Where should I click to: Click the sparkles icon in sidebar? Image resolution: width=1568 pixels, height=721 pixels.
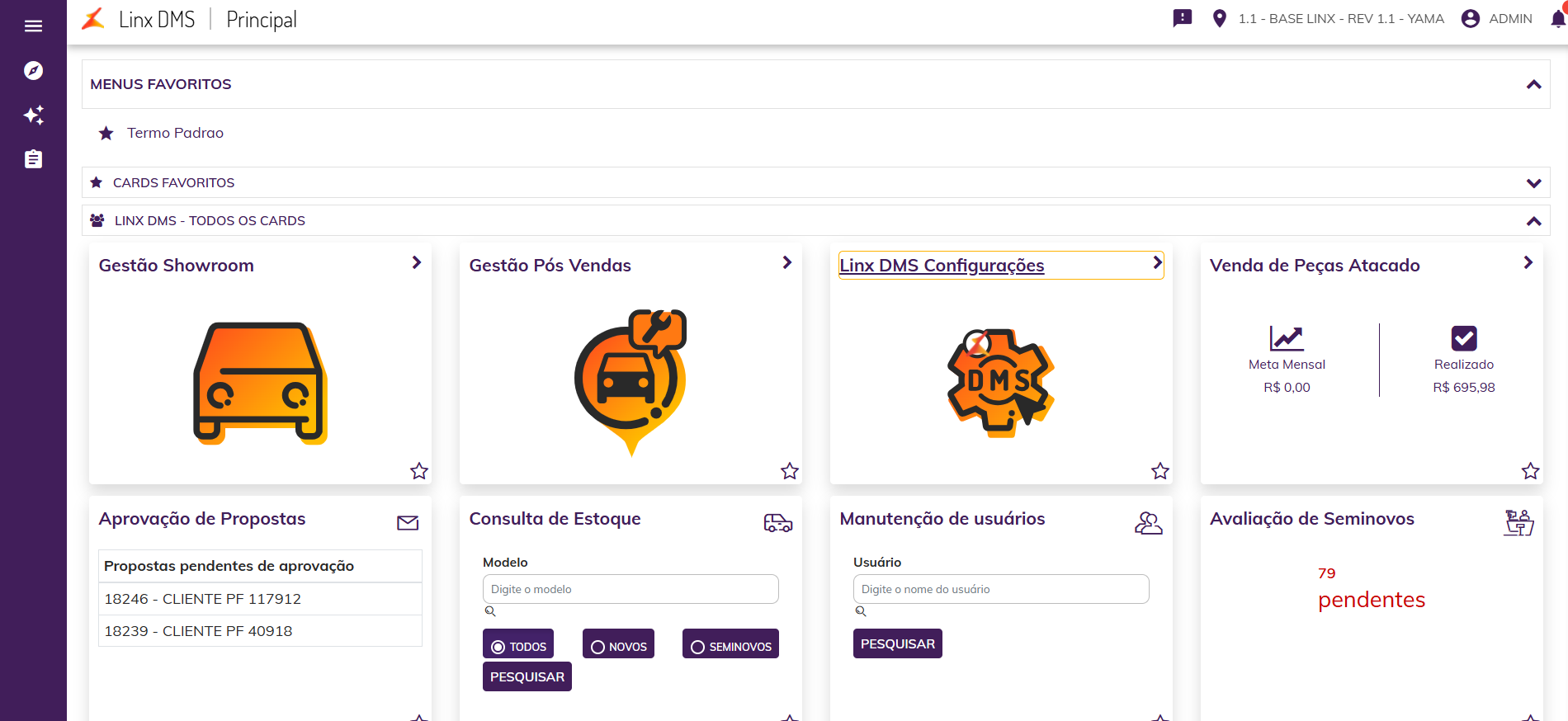point(33,115)
